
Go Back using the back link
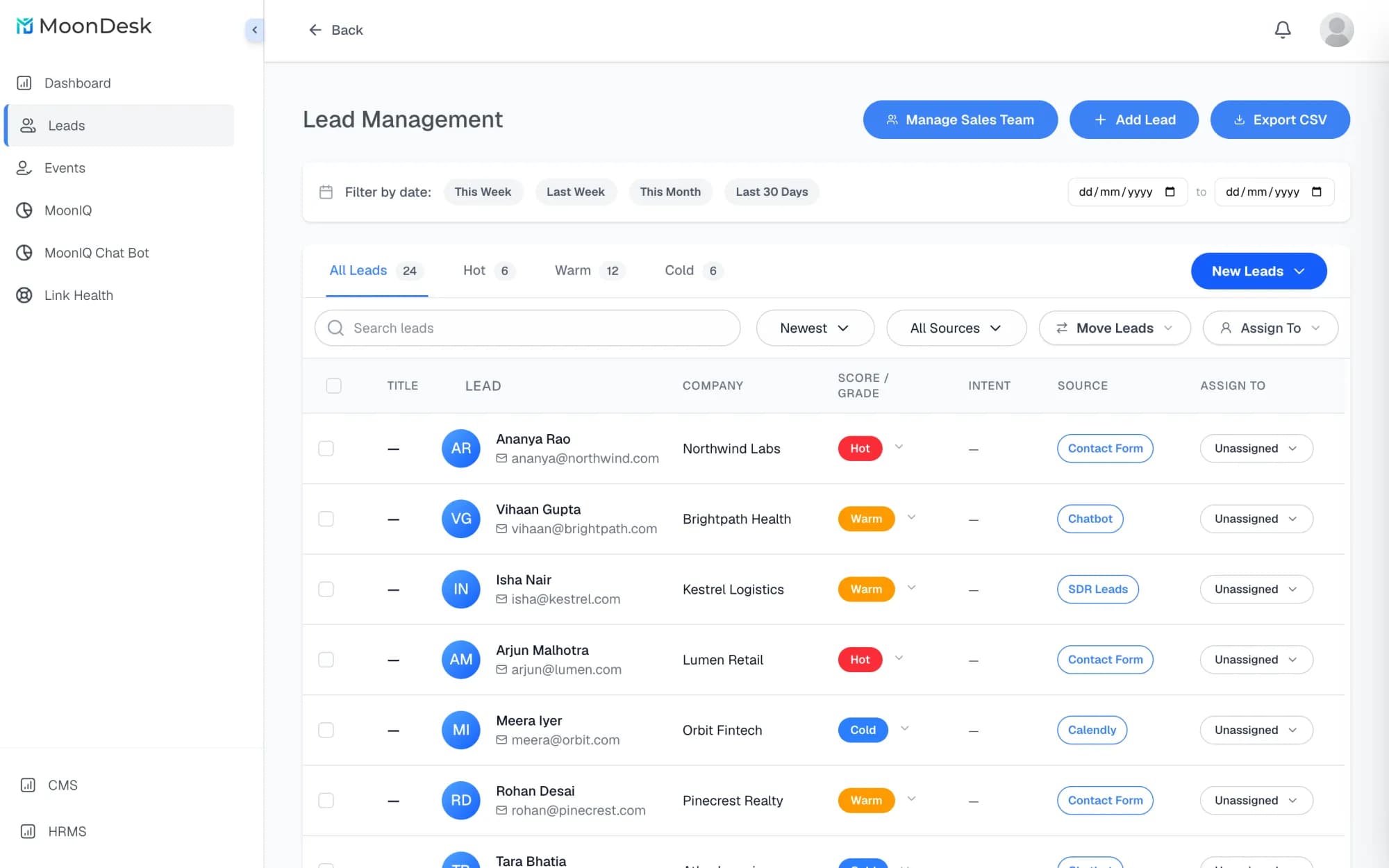click(x=336, y=30)
